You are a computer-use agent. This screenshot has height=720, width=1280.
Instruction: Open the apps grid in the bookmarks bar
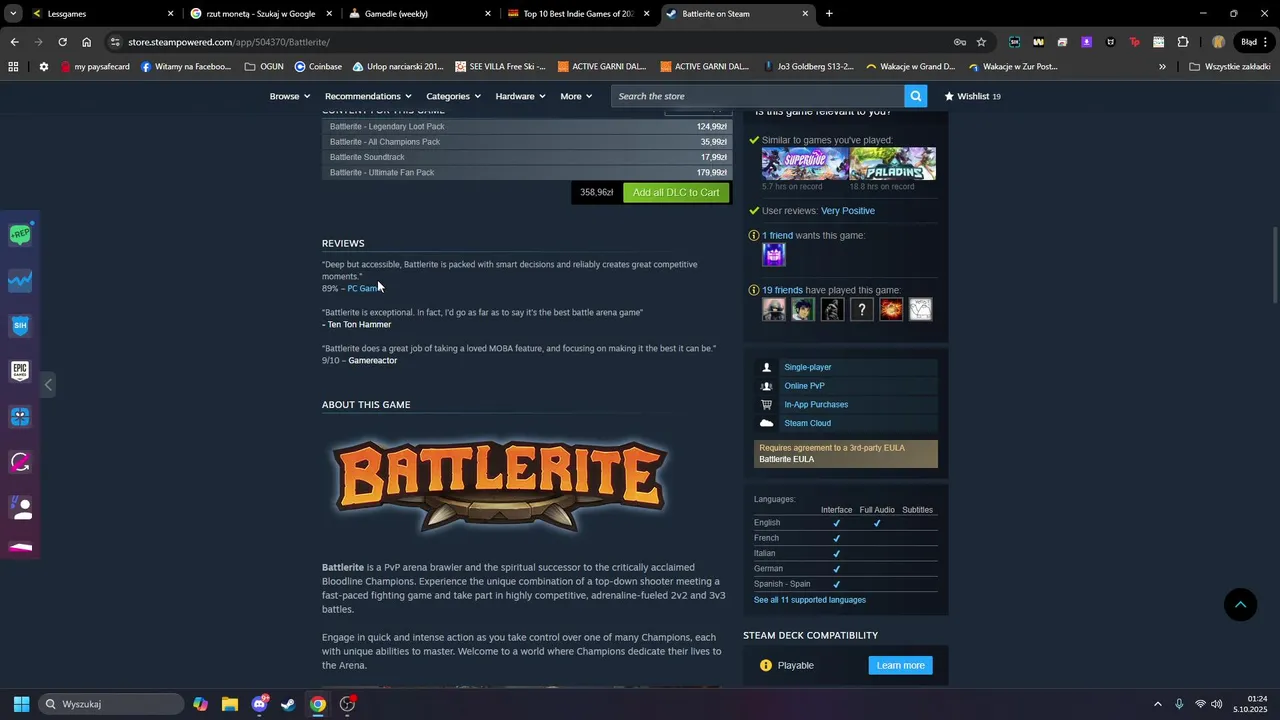(x=13, y=67)
